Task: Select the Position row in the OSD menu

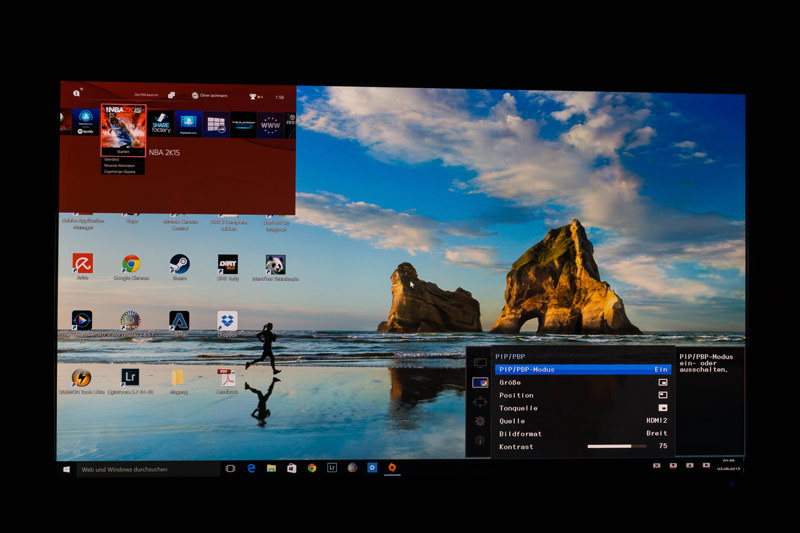Action: coord(583,395)
